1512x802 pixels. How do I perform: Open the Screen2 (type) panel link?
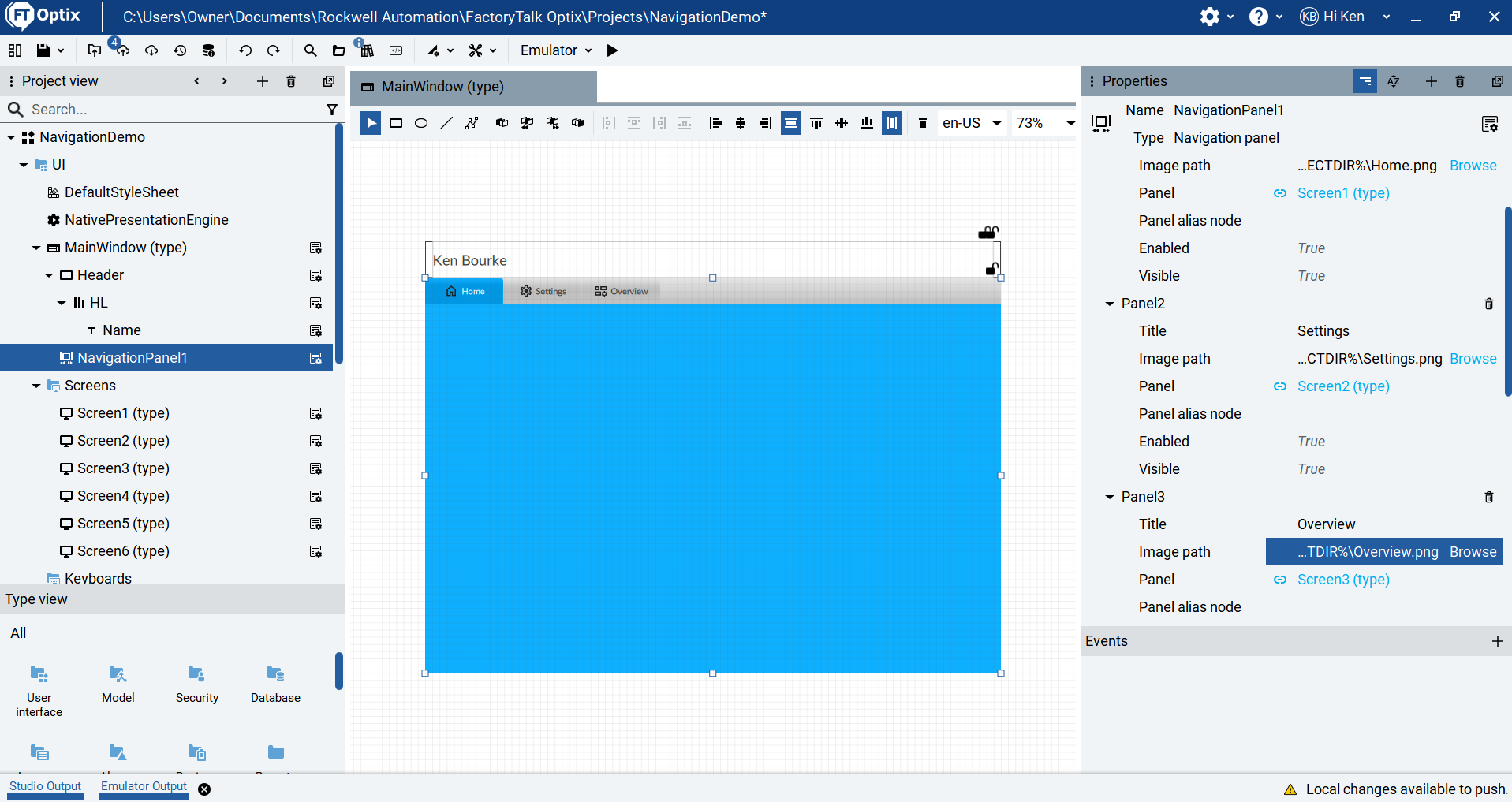coord(1343,386)
